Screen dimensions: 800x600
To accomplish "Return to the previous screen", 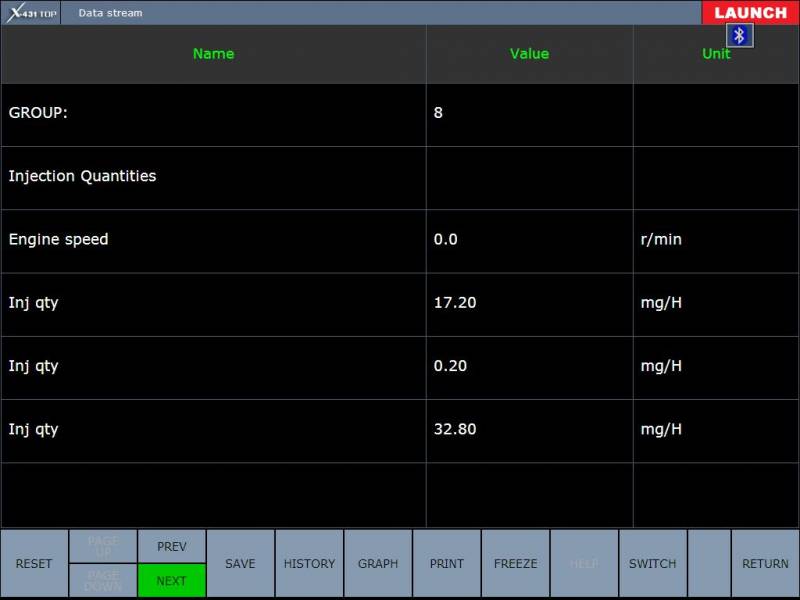I will tap(765, 564).
